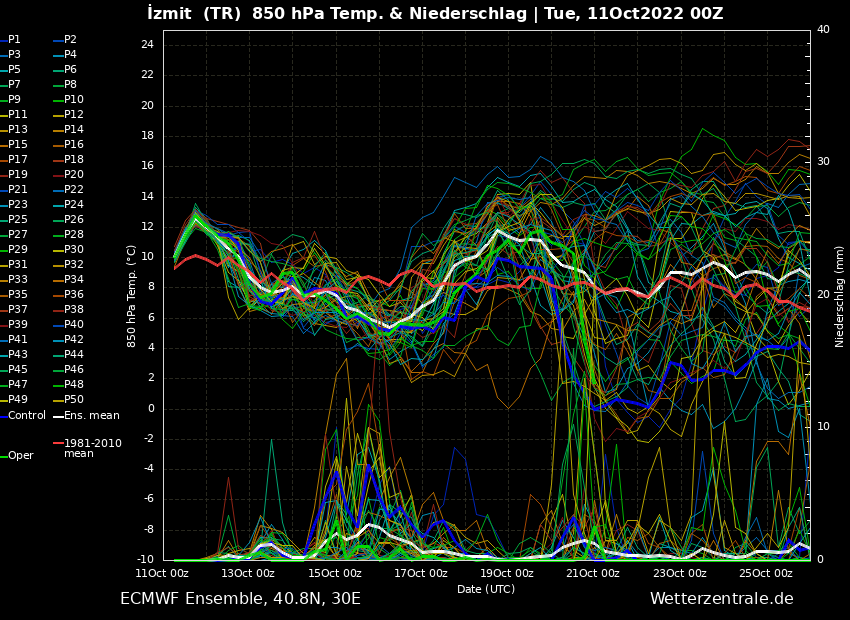Click the "P8" legend label

tap(70, 85)
